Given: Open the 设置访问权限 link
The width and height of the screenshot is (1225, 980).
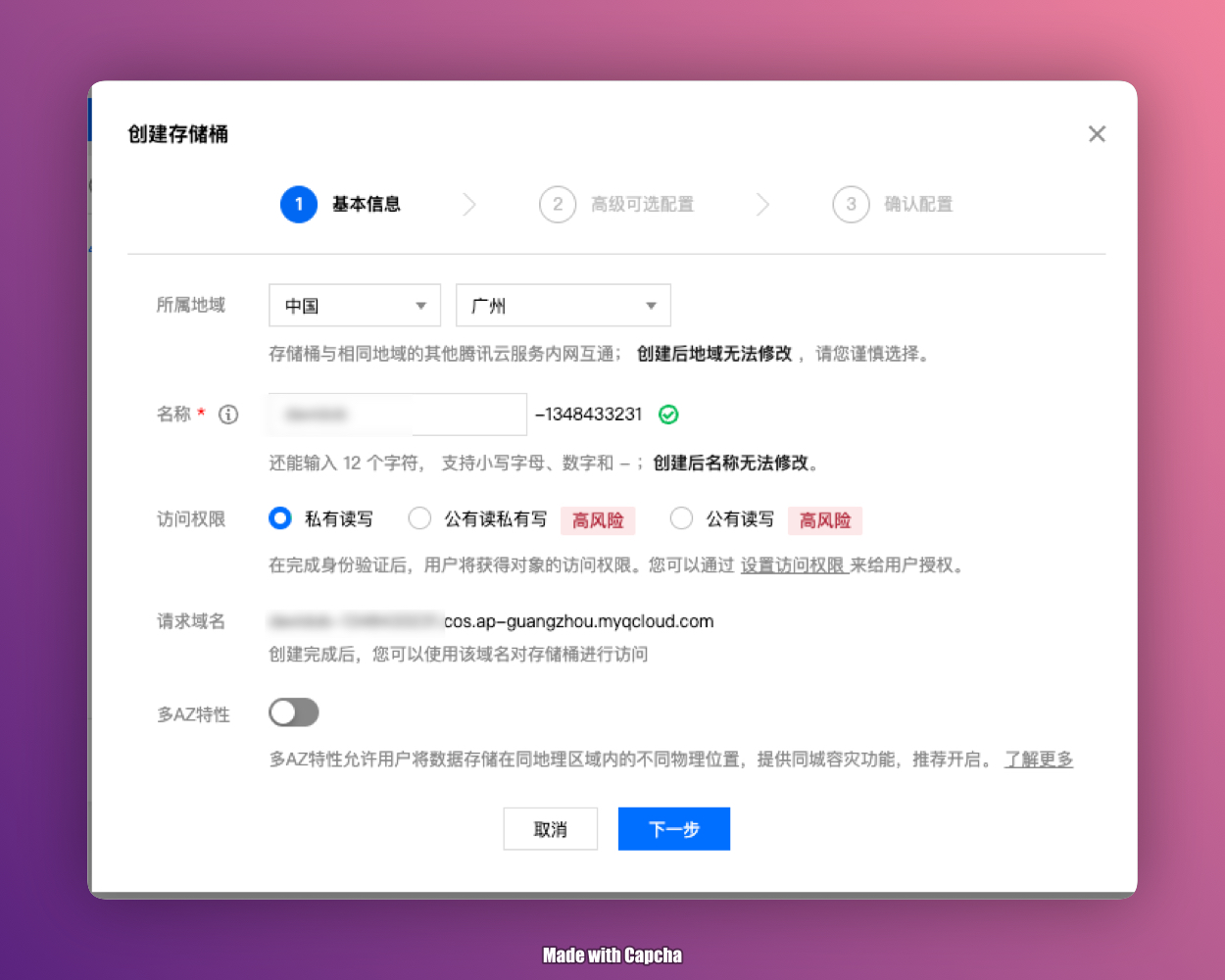Looking at the screenshot, I should (x=792, y=565).
